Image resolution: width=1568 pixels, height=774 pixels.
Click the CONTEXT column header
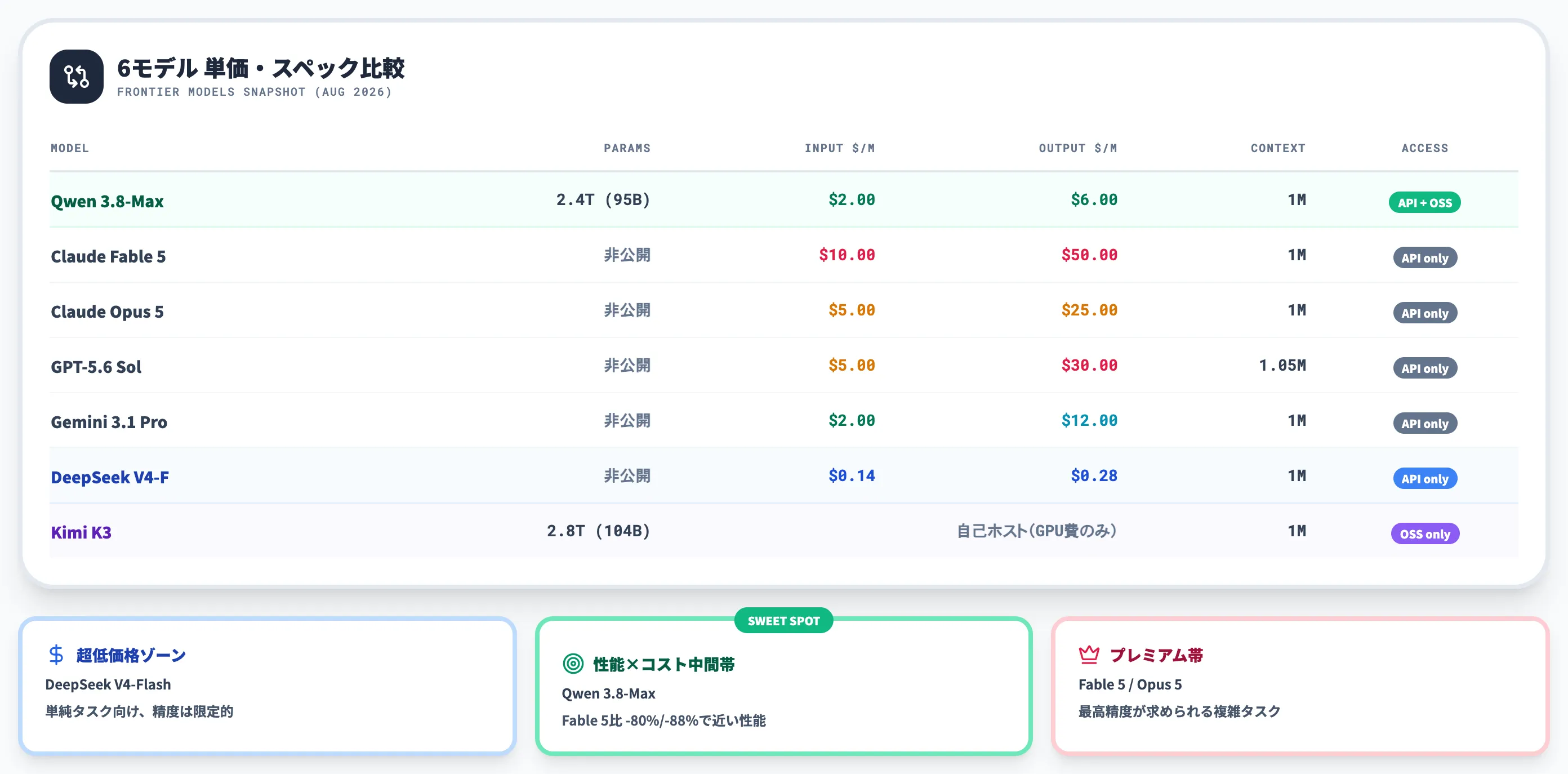1277,148
